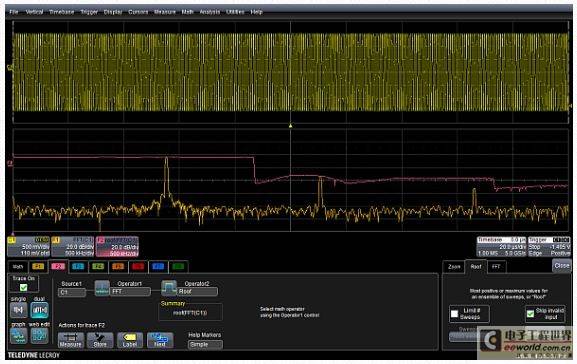Viewport: 577px width, 364px height.
Task: Open the Analysis menu
Action: (210, 12)
